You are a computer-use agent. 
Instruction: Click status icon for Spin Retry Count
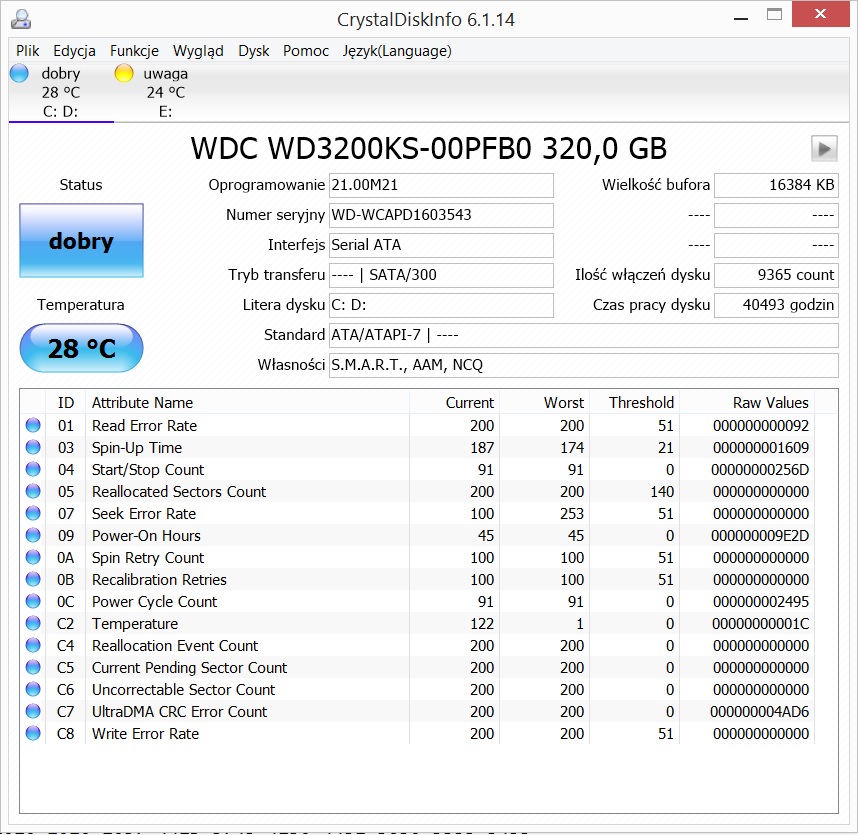pos(33,557)
